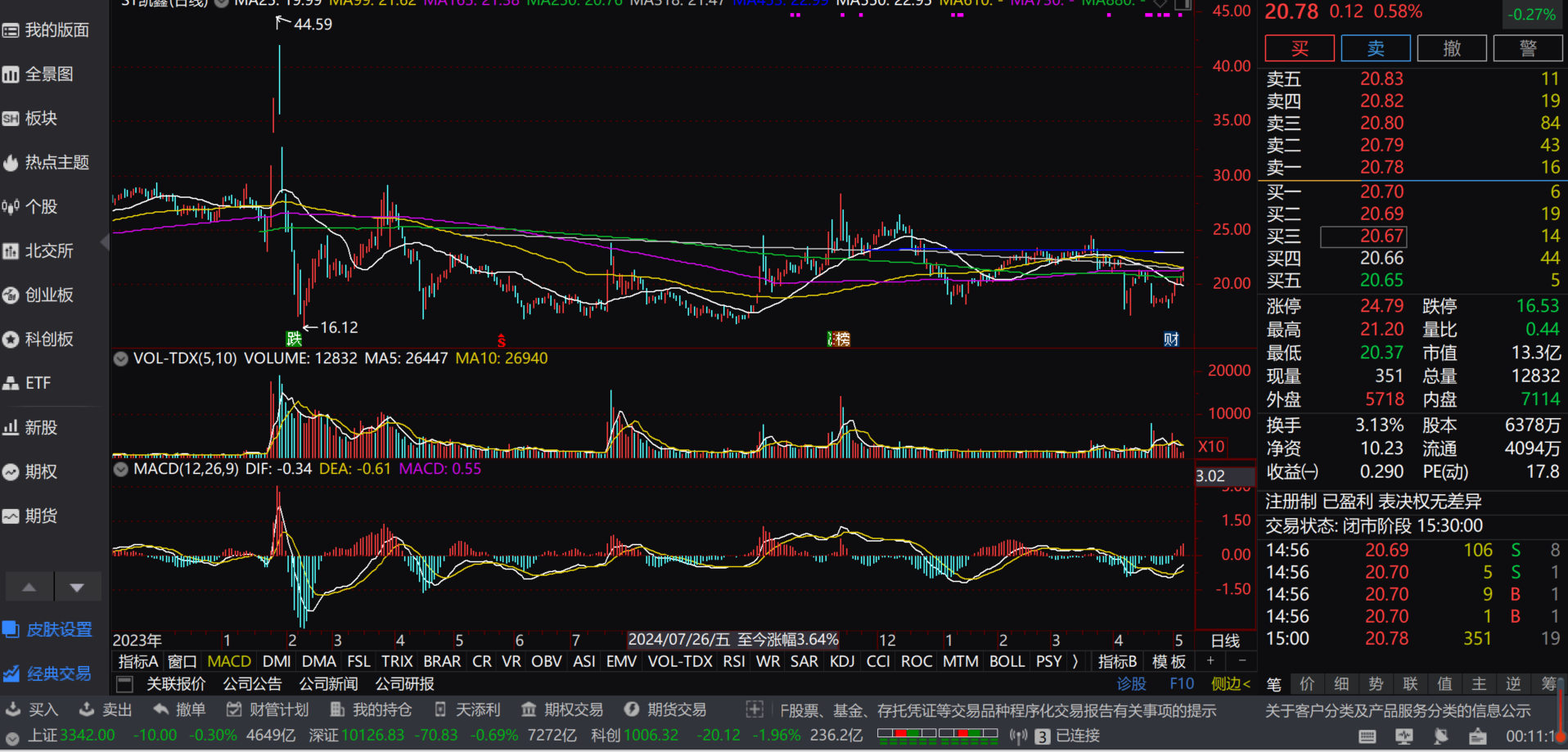Image resolution: width=1568 pixels, height=752 pixels.
Task: Go to the 板块 sectors page
Action: pyautogui.click(x=30, y=119)
